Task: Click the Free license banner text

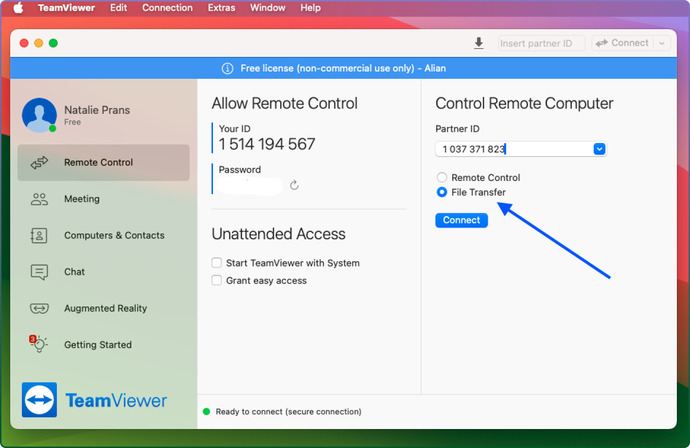Action: point(343,68)
